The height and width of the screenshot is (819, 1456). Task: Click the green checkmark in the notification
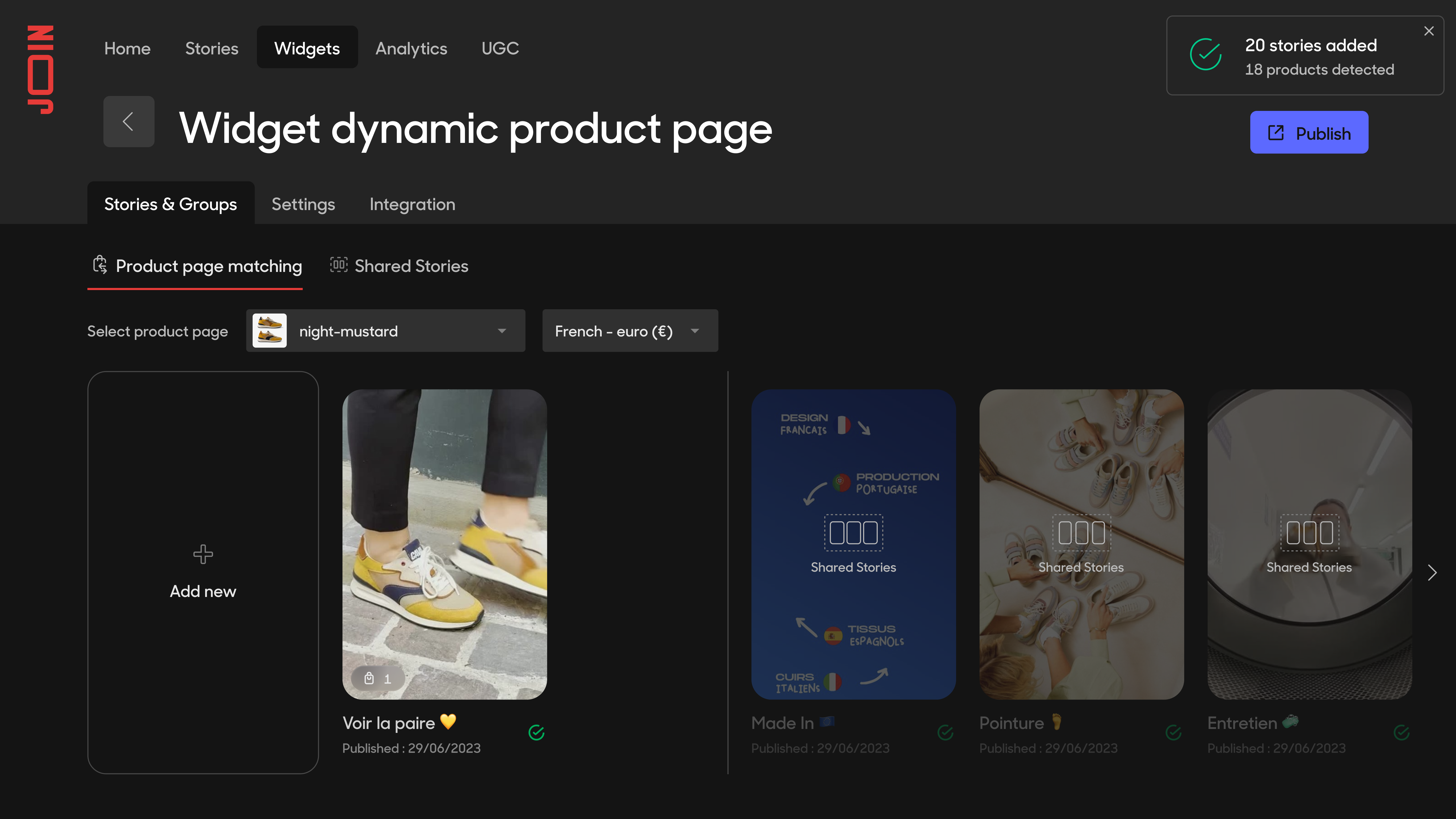pos(1206,55)
